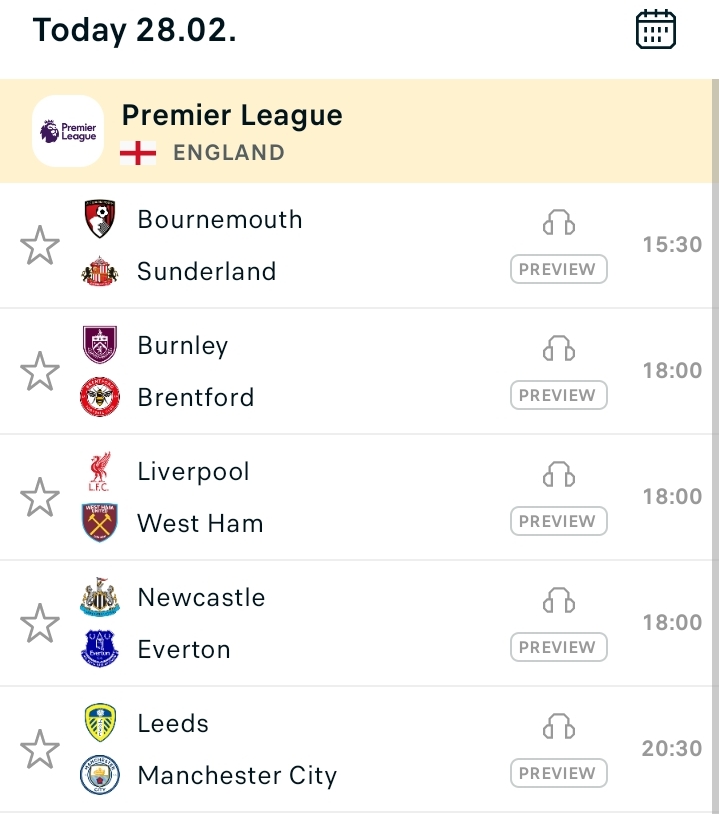719x814 pixels.
Task: Star the Leeds vs Manchester City match
Action: [x=40, y=750]
